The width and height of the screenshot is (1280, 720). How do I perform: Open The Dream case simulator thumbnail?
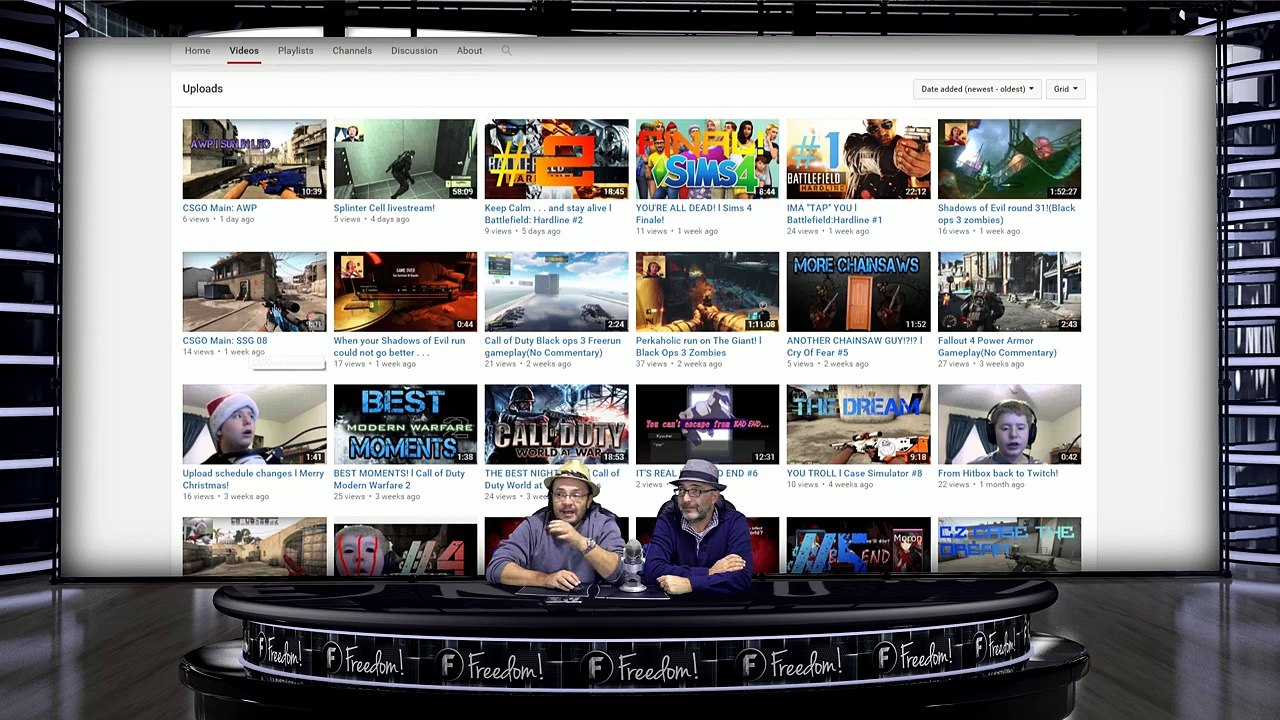pos(858,425)
